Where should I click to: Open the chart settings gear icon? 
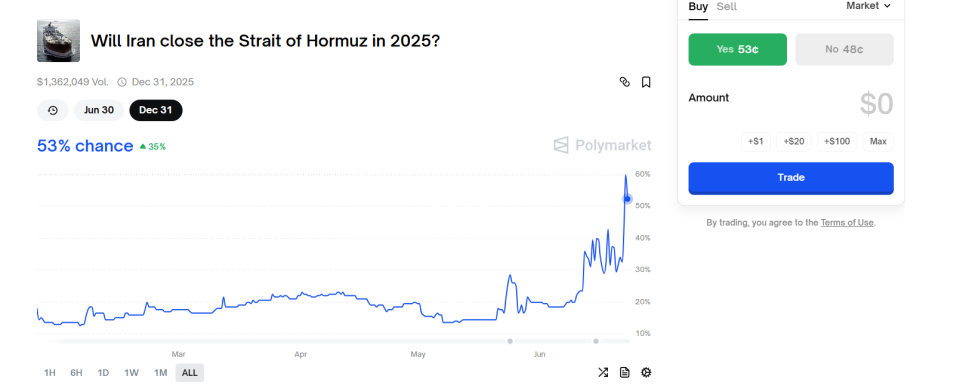point(646,372)
